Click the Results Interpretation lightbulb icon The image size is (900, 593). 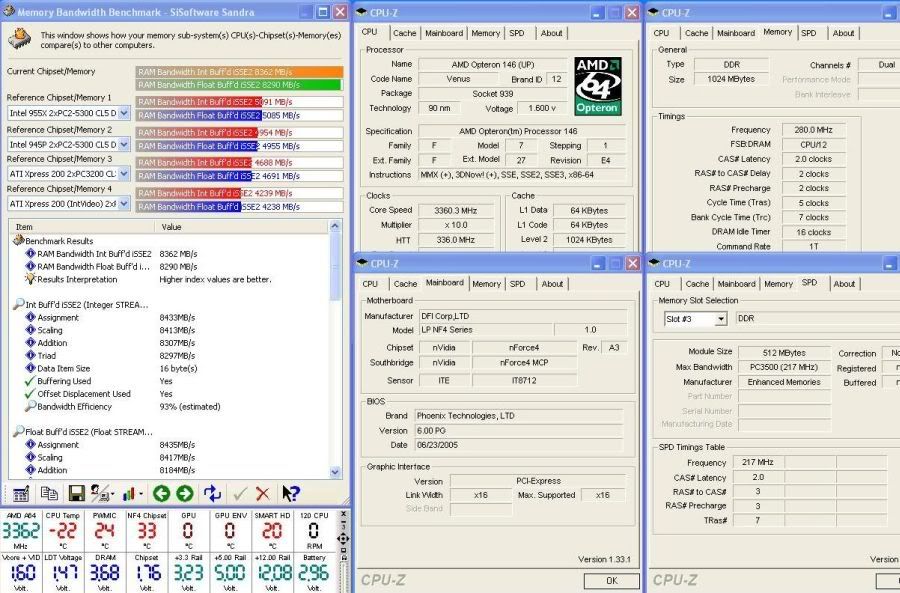point(30,279)
